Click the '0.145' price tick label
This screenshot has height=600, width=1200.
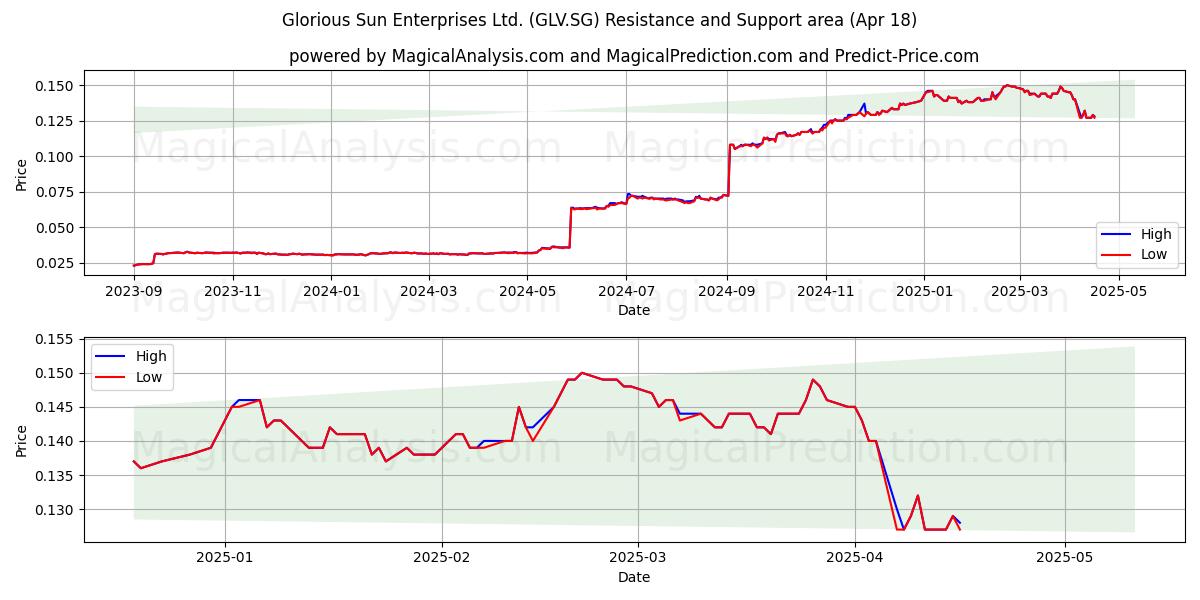tap(56, 407)
